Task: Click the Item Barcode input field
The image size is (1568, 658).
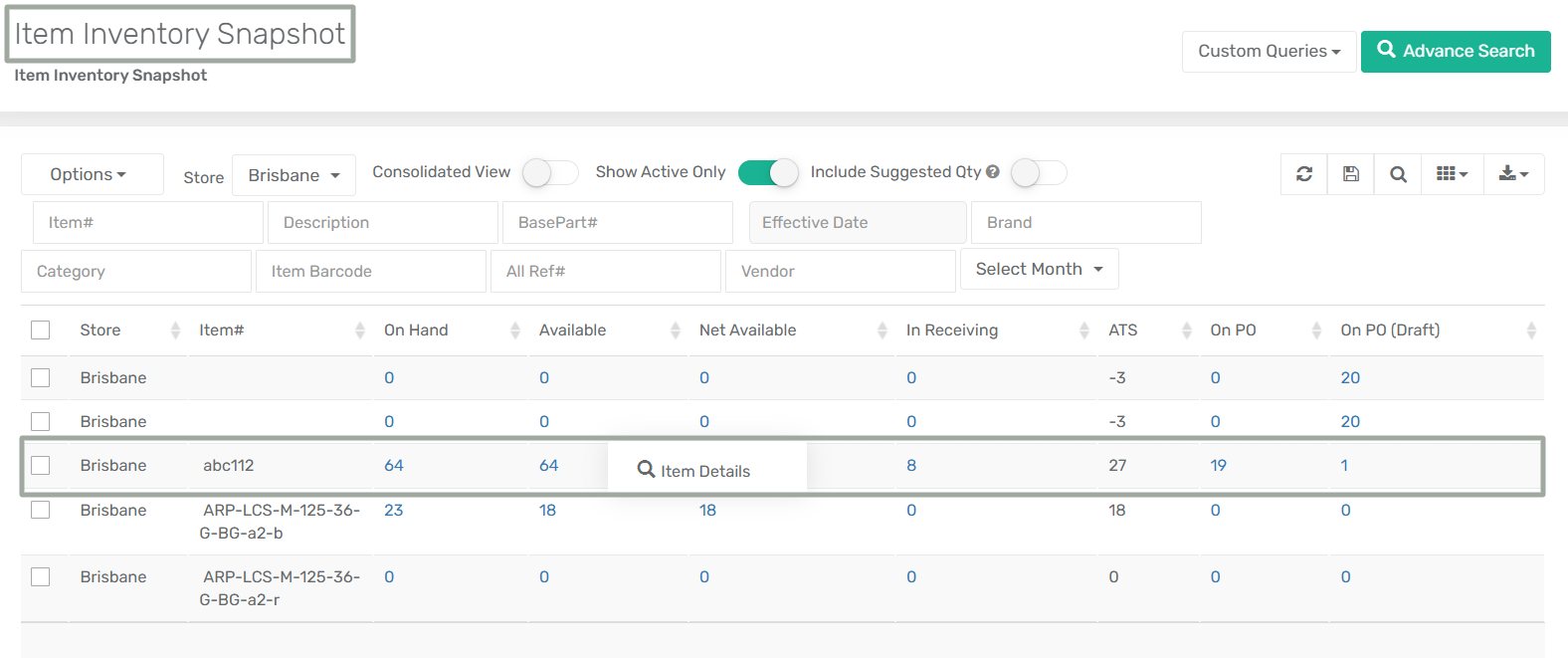Action: [370, 272]
